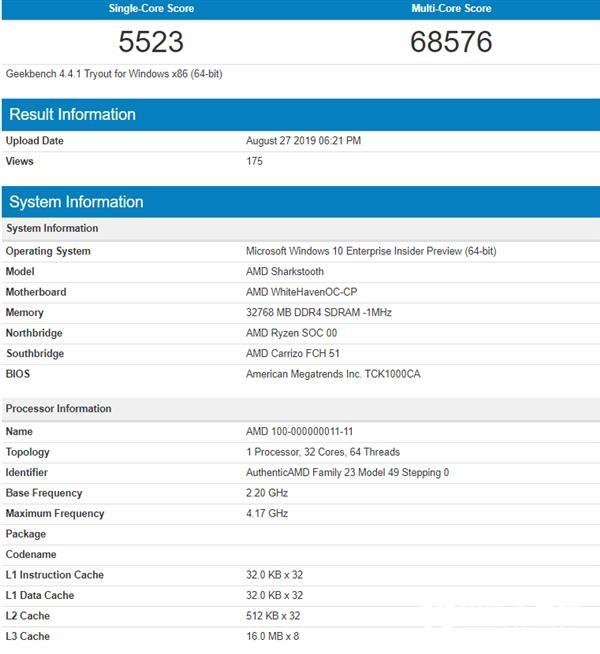
Task: Click the Geekbench 4.4.1 Tryout version text
Action: click(114, 74)
